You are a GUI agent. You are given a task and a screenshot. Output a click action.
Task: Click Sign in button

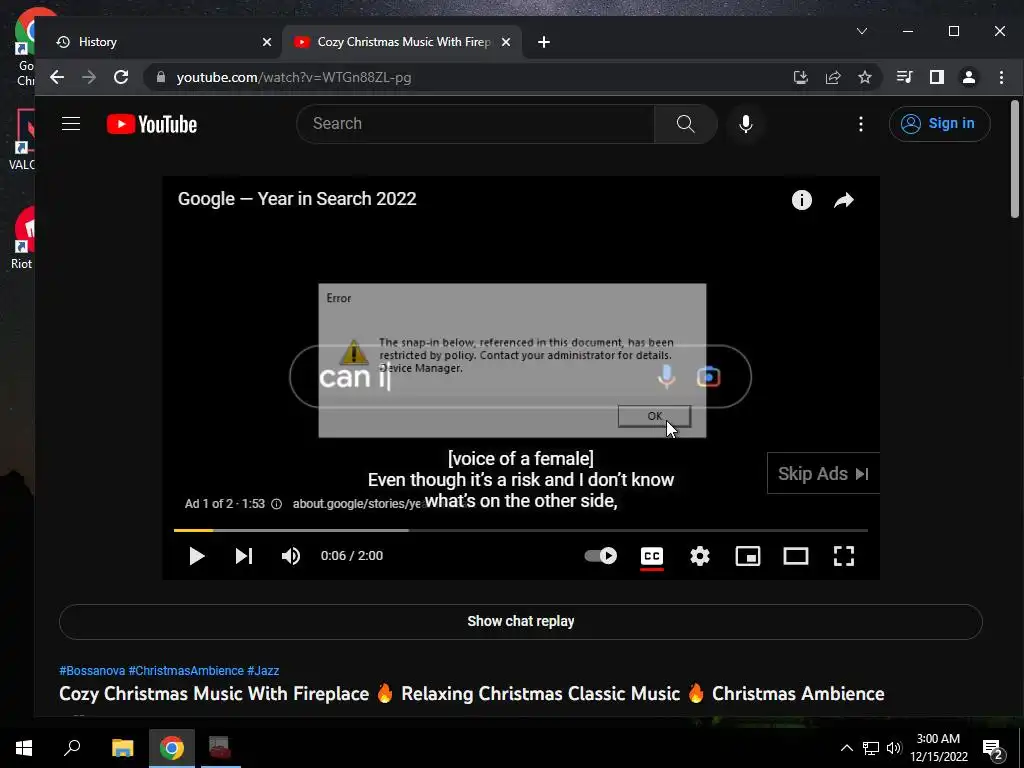(x=939, y=123)
